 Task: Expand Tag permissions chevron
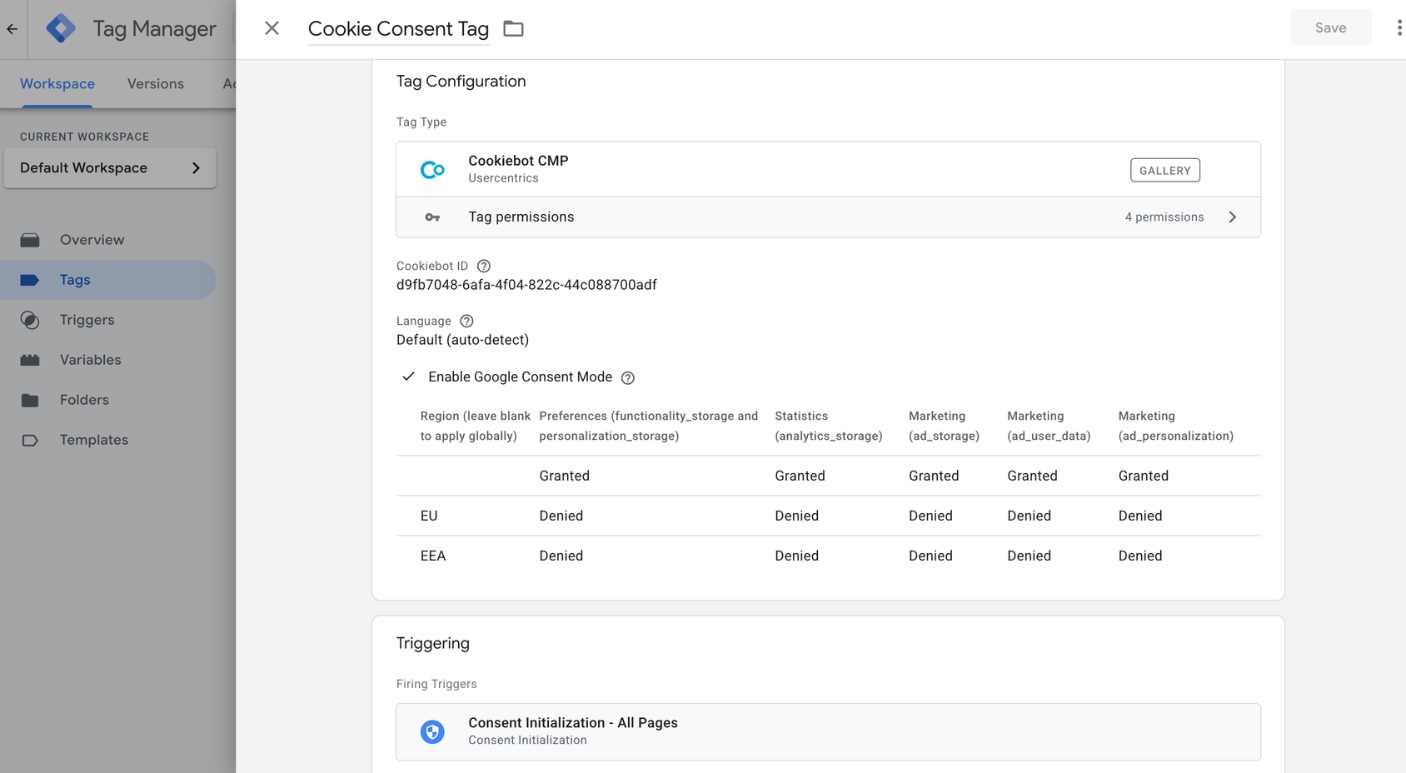click(1232, 217)
